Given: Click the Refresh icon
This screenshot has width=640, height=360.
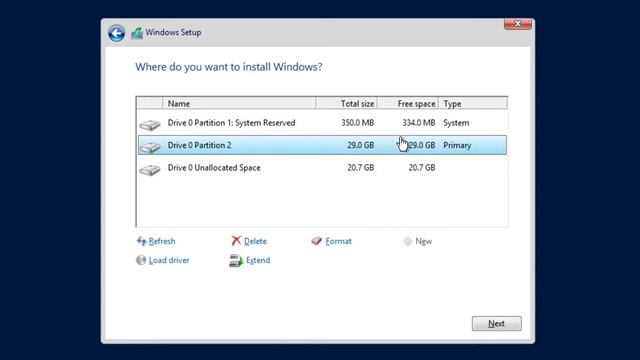Looking at the screenshot, I should (141, 241).
